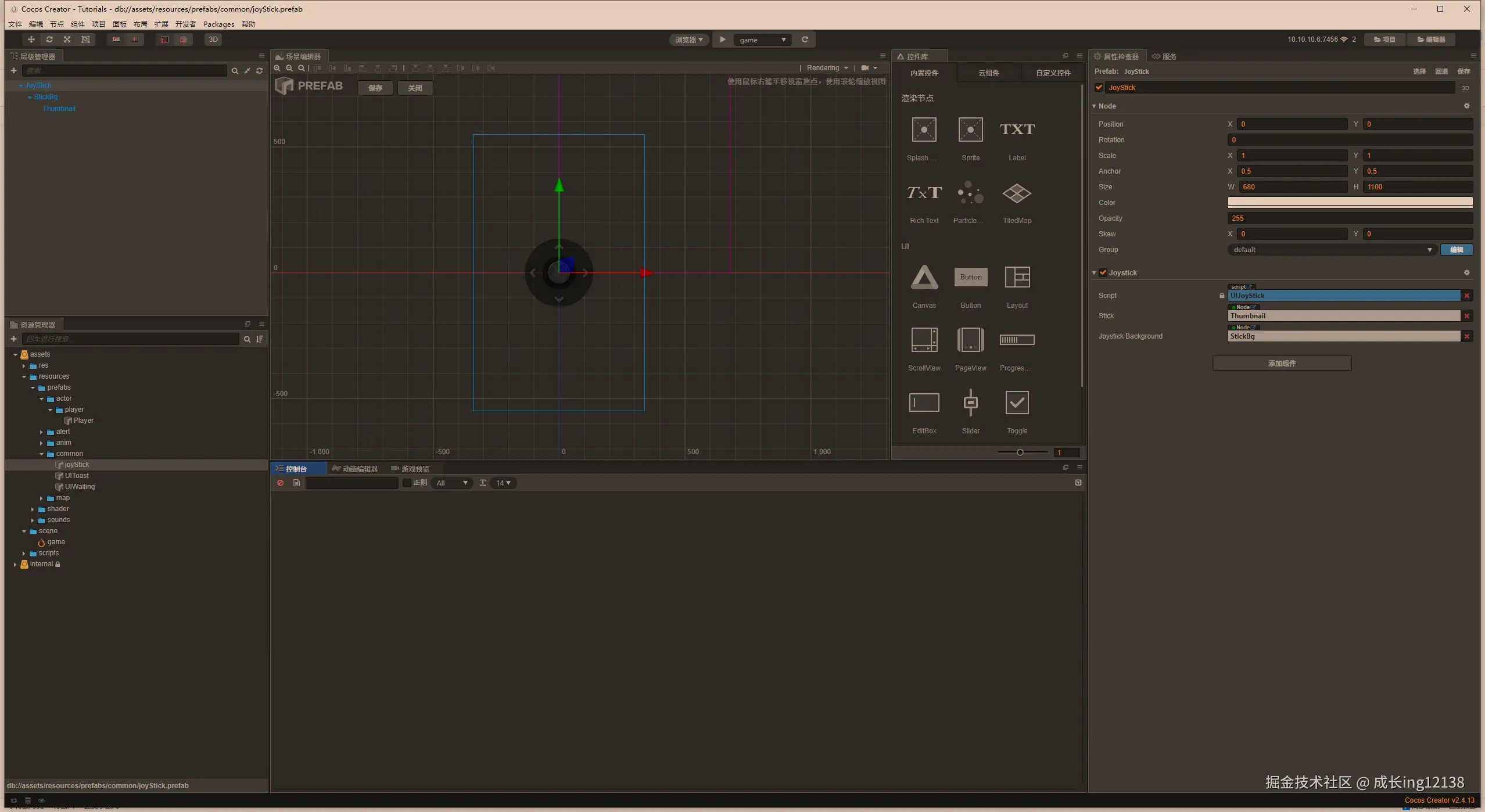This screenshot has height=812, width=1485.
Task: Refresh the preview with reload icon
Action: pyautogui.click(x=805, y=39)
